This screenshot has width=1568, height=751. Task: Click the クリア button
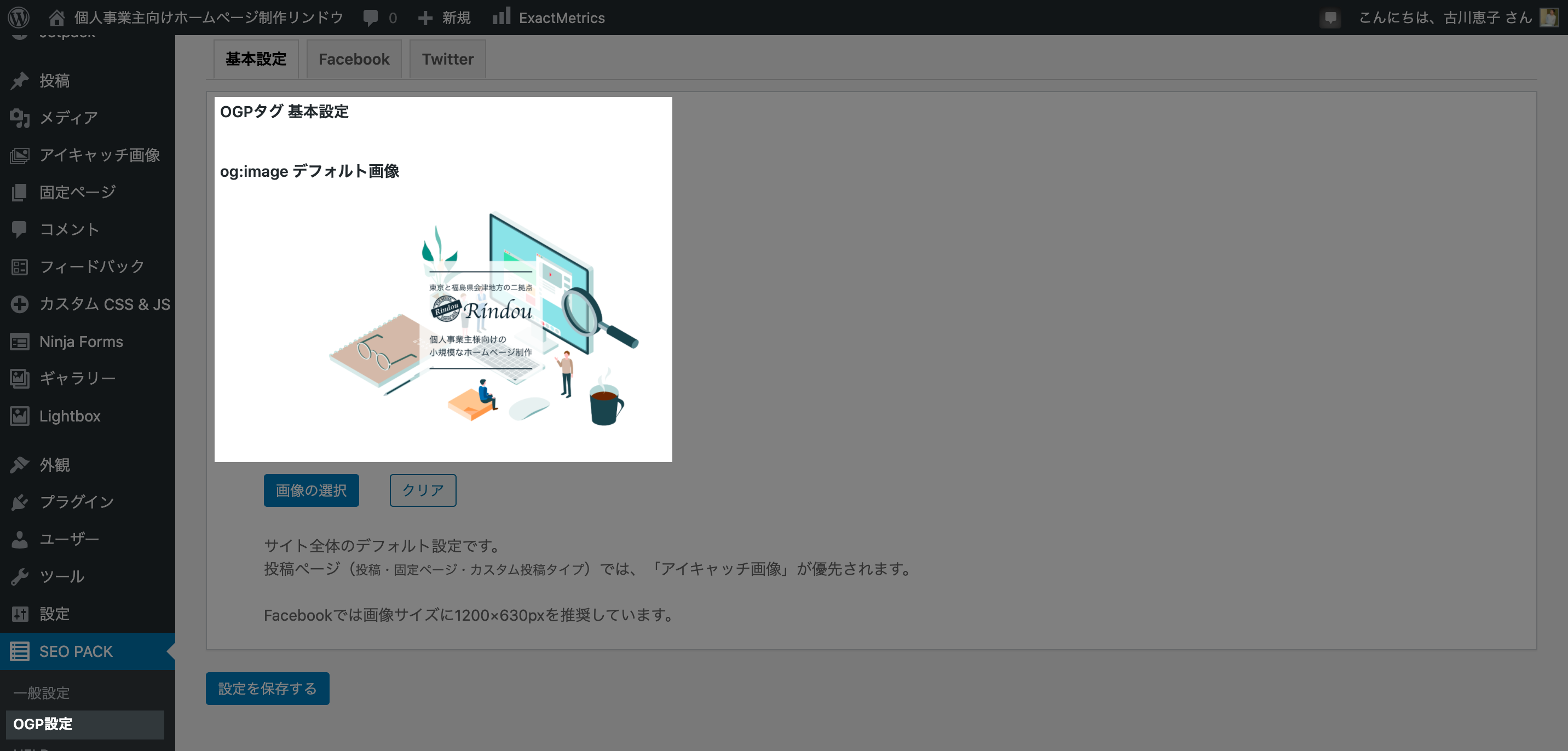click(423, 490)
